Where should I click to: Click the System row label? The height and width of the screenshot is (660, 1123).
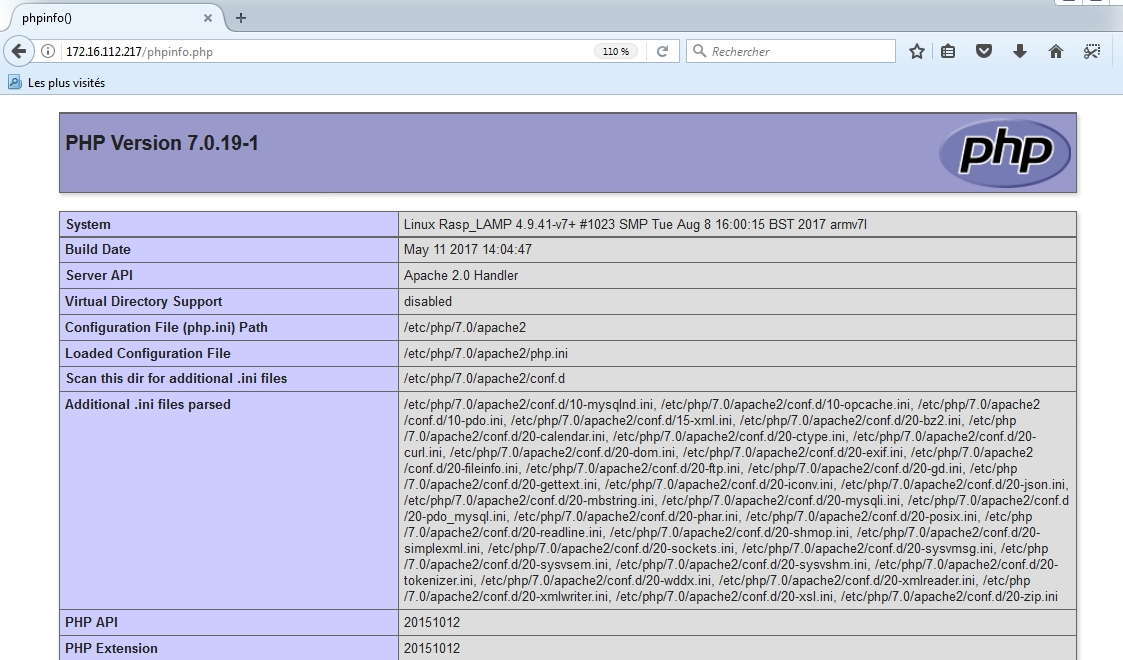tap(88, 224)
